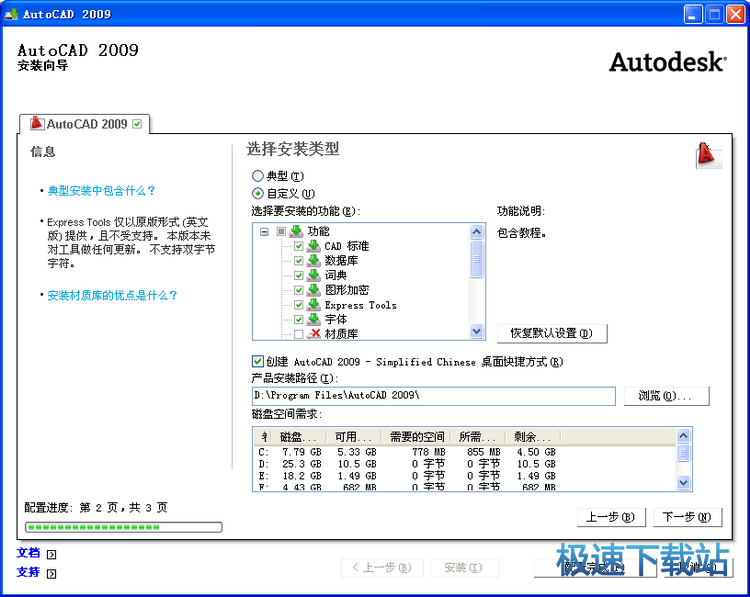750x597 pixels.
Task: Select the Express Tools tree row text
Action: coord(361,305)
